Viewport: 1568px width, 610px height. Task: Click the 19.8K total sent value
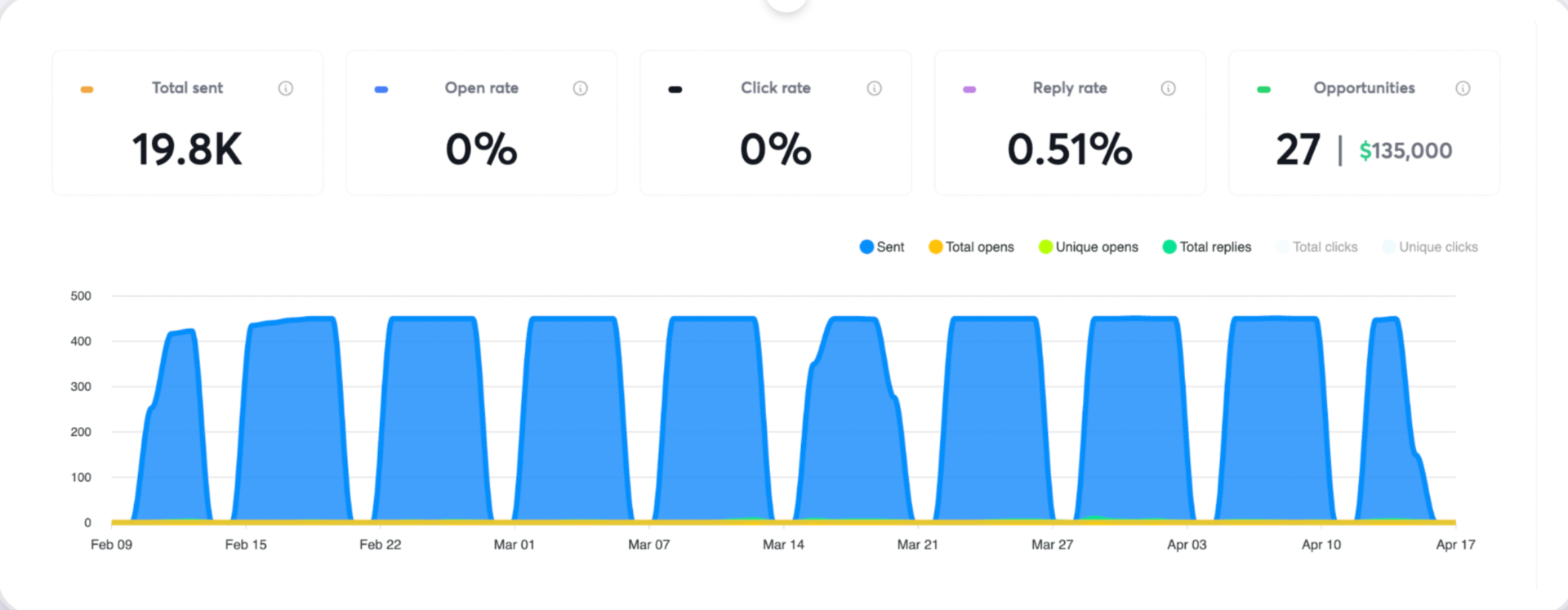coord(187,150)
